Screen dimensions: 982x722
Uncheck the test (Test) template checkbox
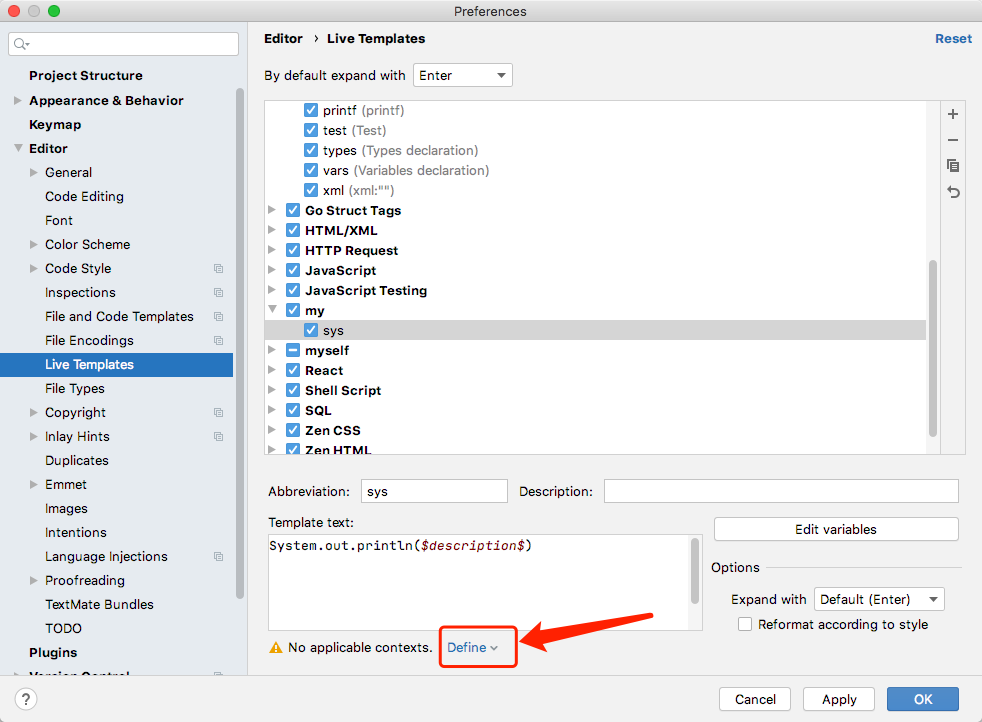[x=311, y=130]
